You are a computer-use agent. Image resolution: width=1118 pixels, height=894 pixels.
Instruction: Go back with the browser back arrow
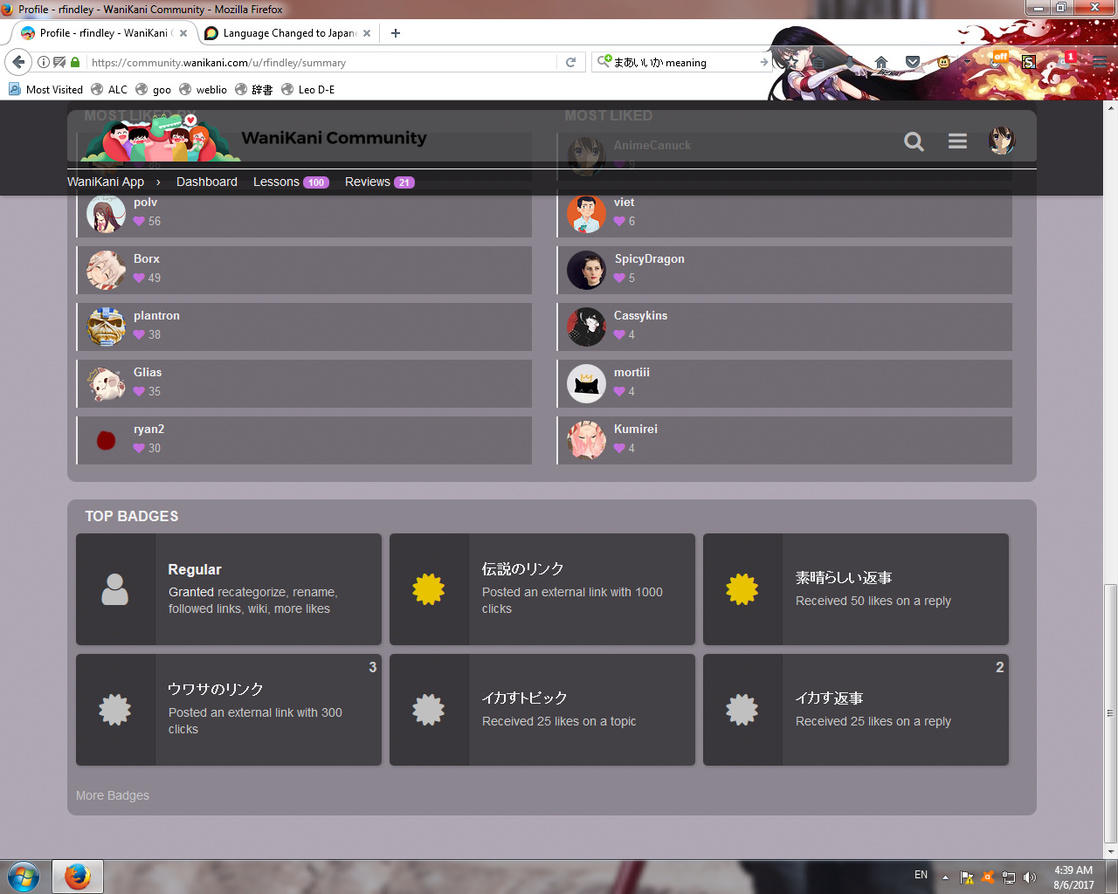click(x=19, y=62)
